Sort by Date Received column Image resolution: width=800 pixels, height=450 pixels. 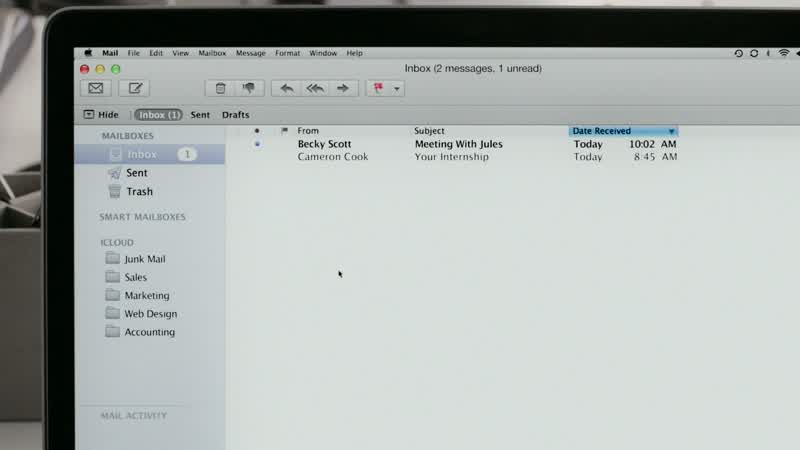click(x=623, y=131)
